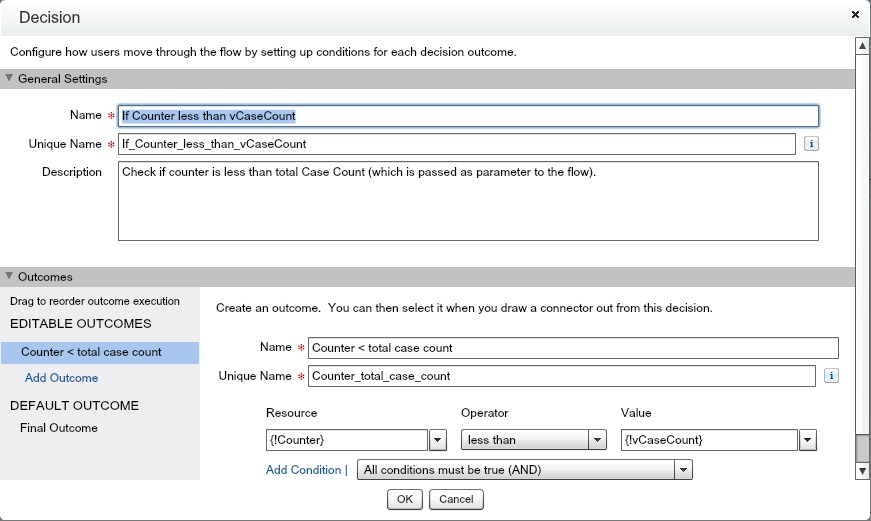Click the vertical scrollbar thumb
Viewport: 871px width, 521px height.
click(862, 448)
